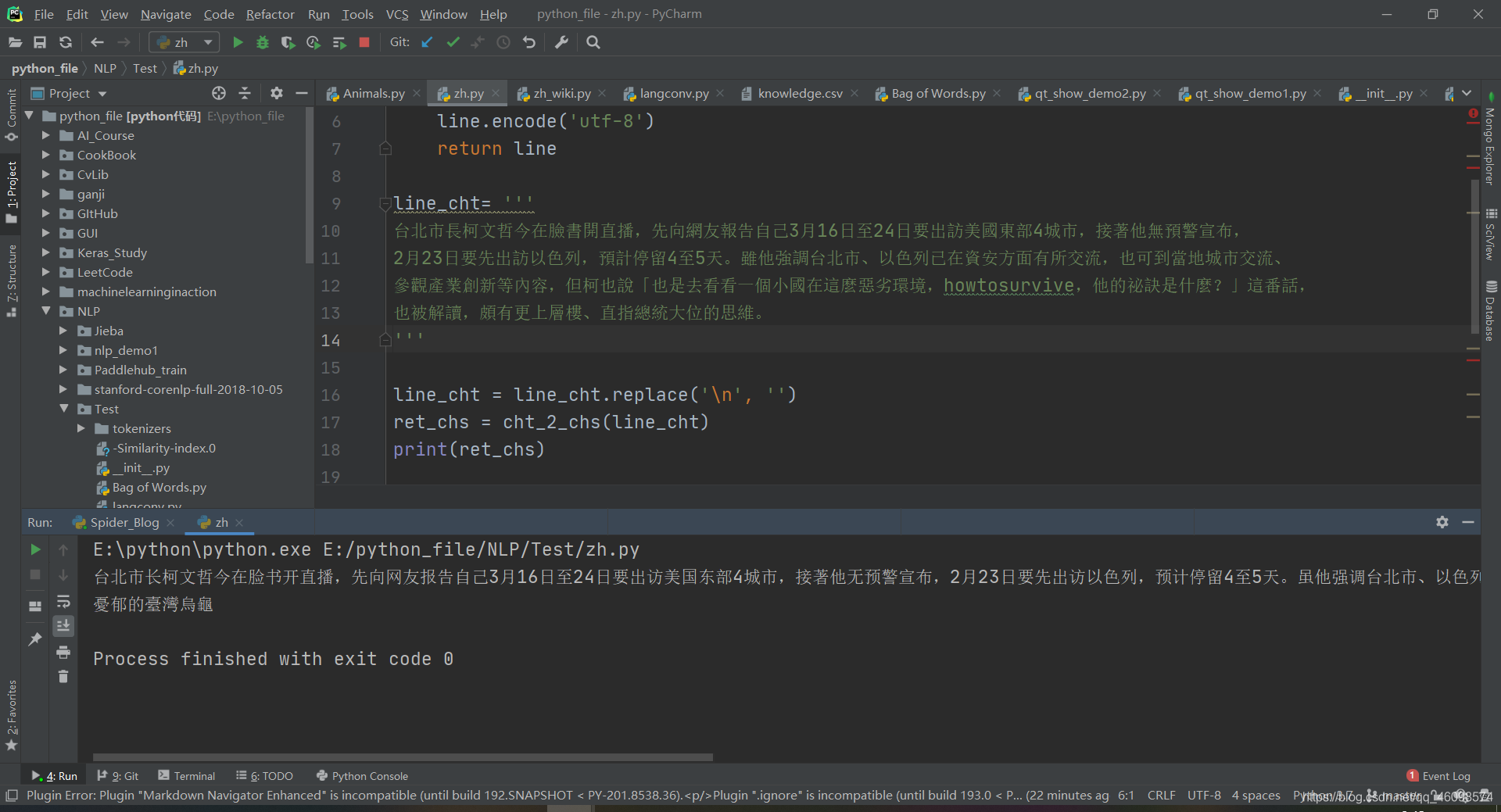Stop the running process in toolbar

pos(364,42)
